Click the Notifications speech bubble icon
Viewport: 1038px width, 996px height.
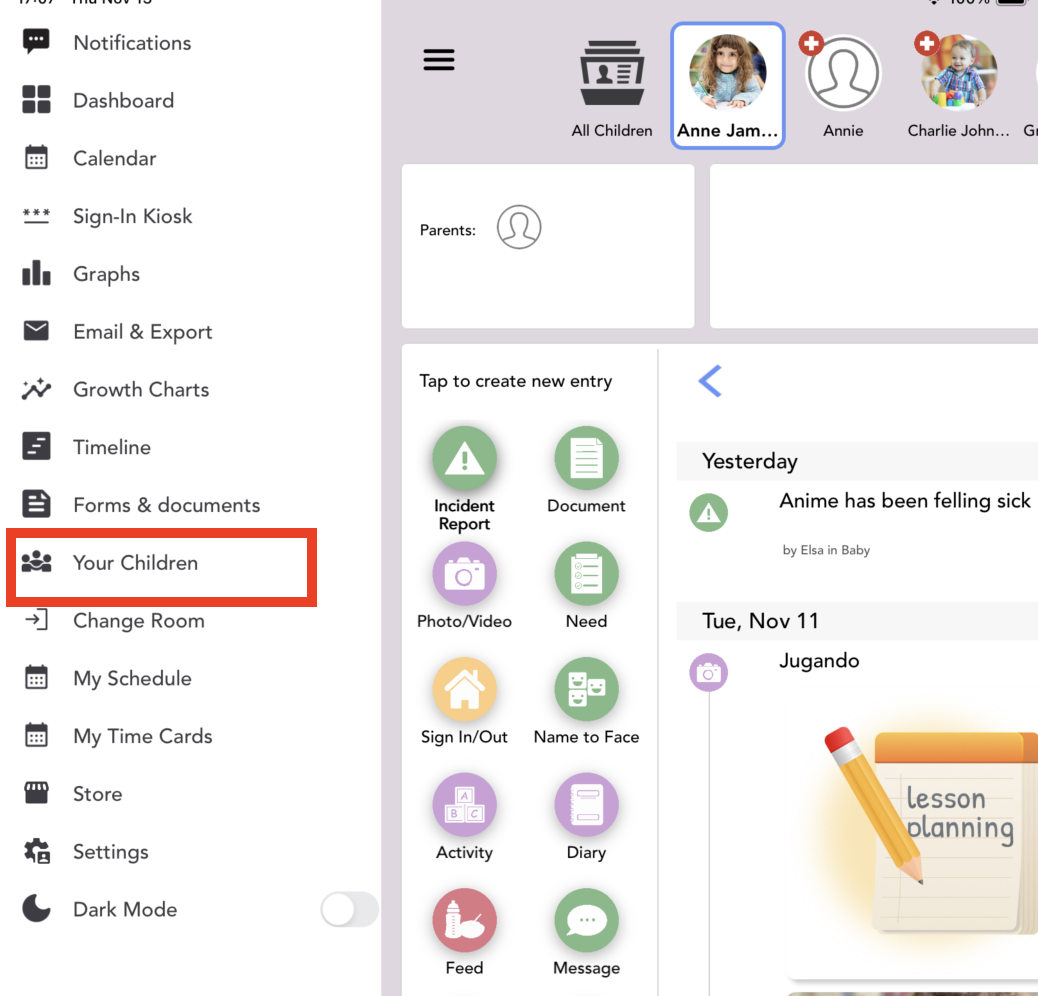[36, 42]
